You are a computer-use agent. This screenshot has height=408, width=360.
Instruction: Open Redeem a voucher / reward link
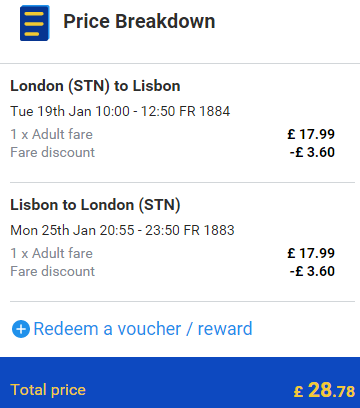pos(143,329)
